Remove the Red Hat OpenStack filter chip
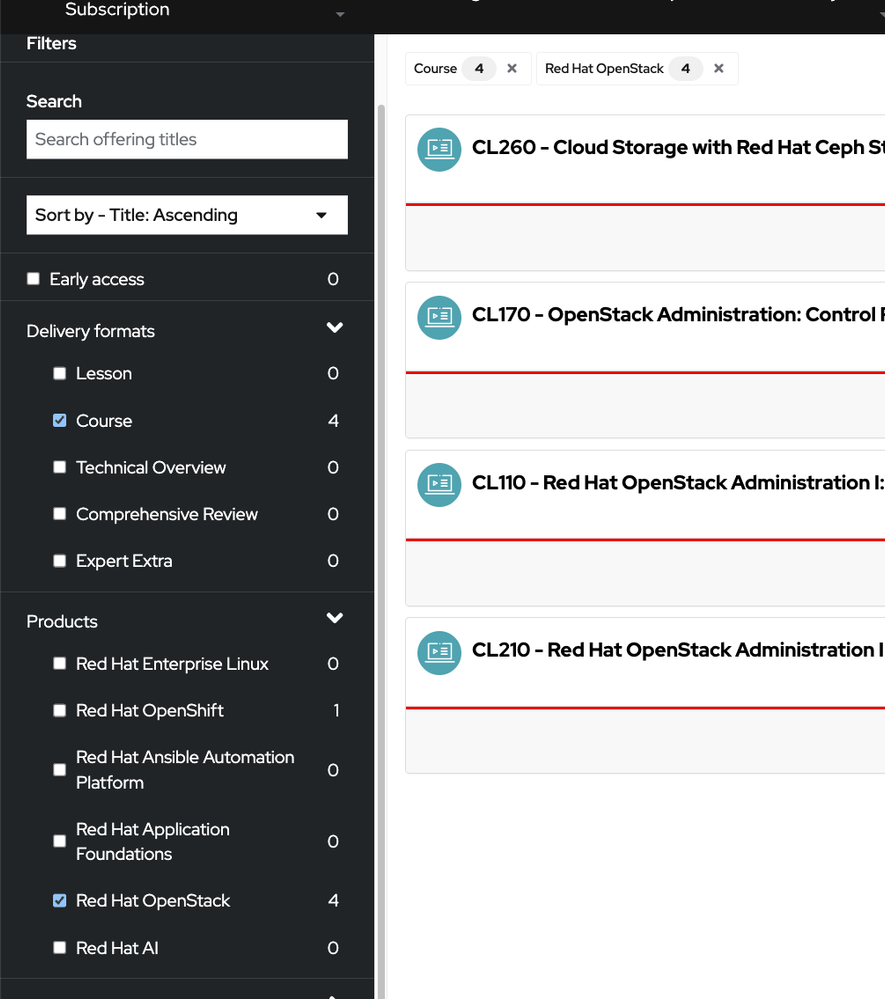The image size is (885, 999). click(x=719, y=69)
